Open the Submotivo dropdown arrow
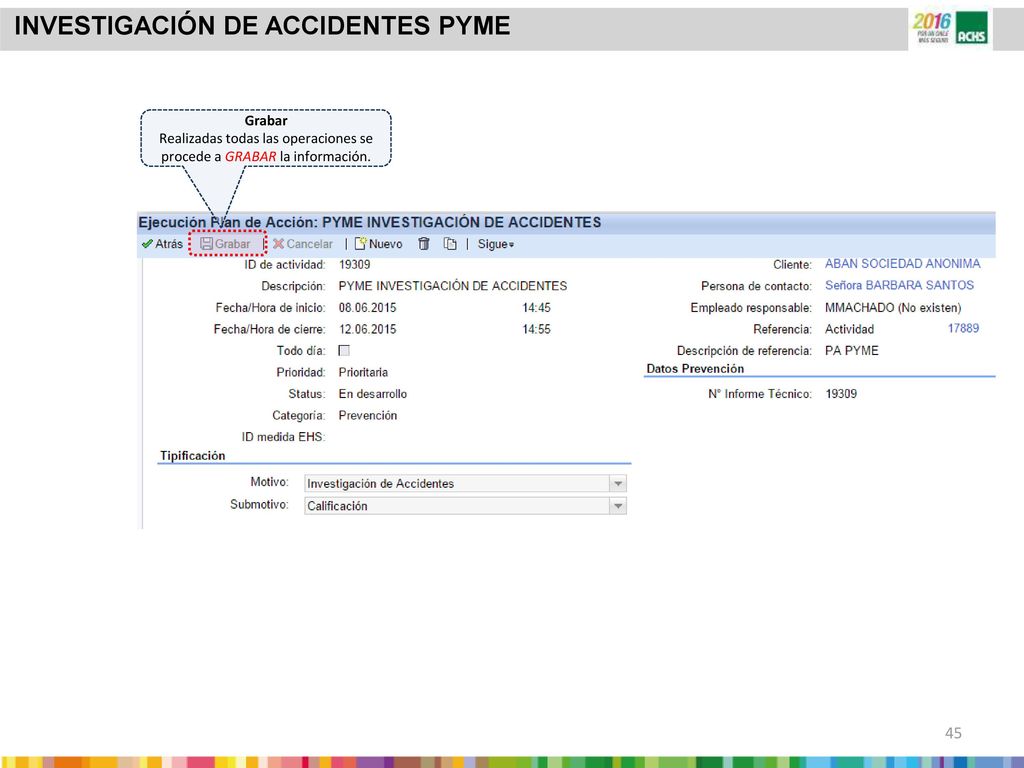 tap(618, 506)
